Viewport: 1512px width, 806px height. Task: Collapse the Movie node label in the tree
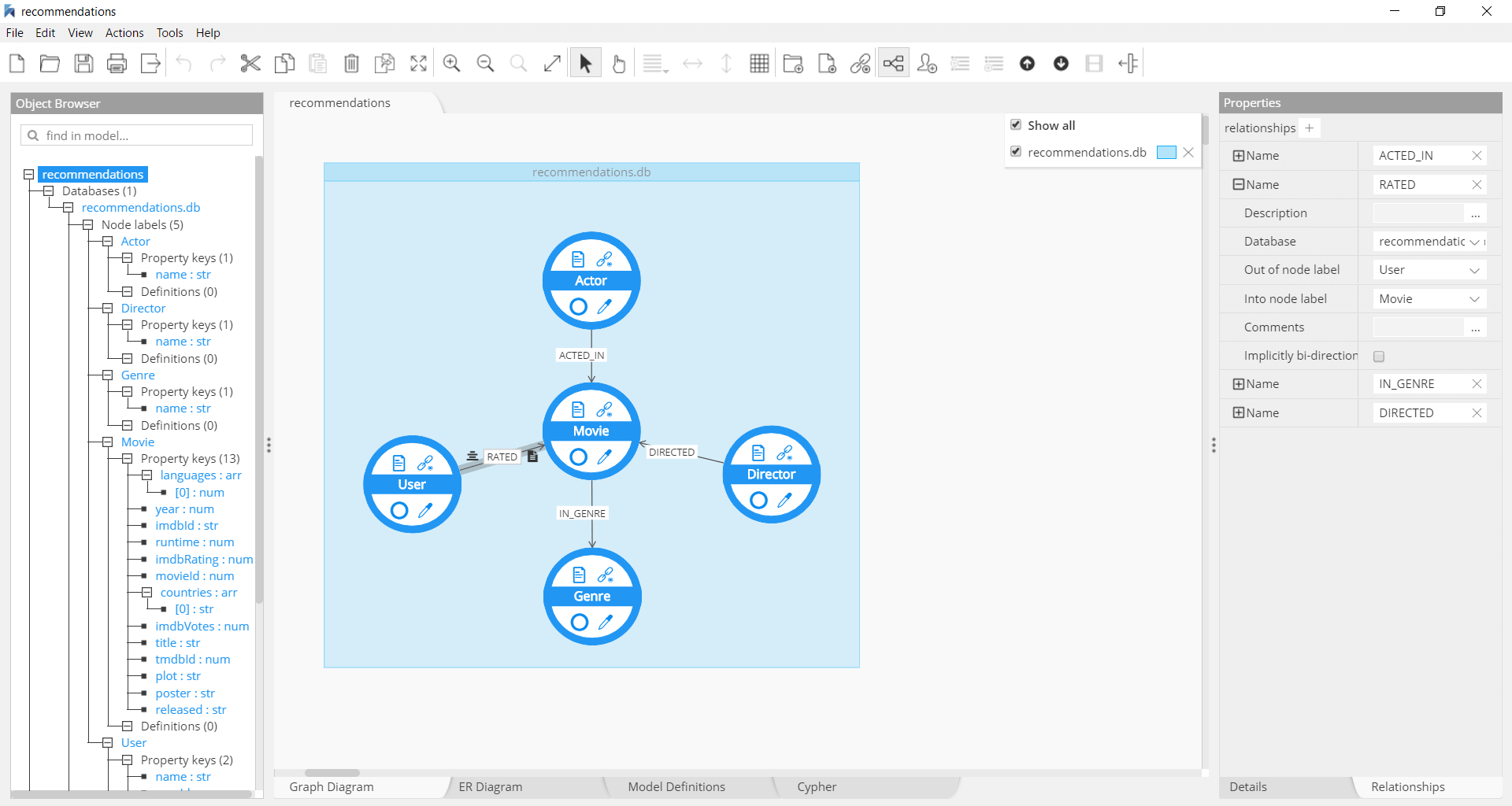tap(108, 442)
